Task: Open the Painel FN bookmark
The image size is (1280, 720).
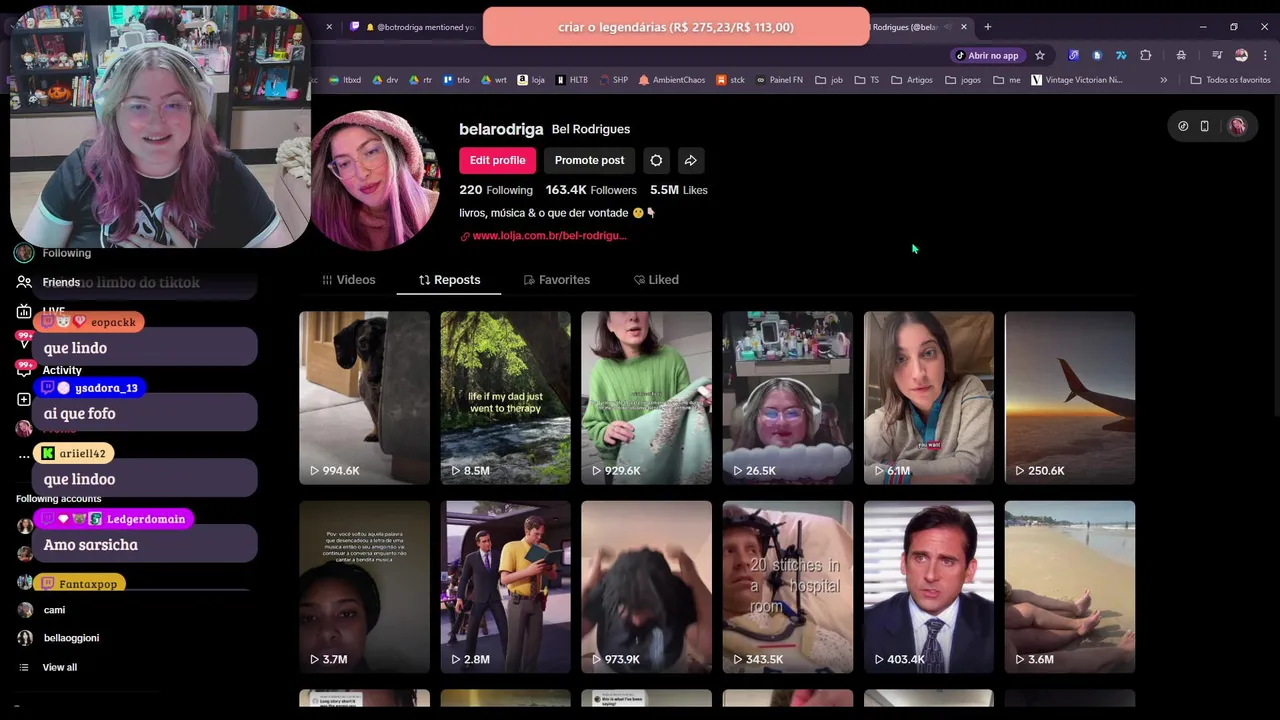Action: click(x=778, y=80)
